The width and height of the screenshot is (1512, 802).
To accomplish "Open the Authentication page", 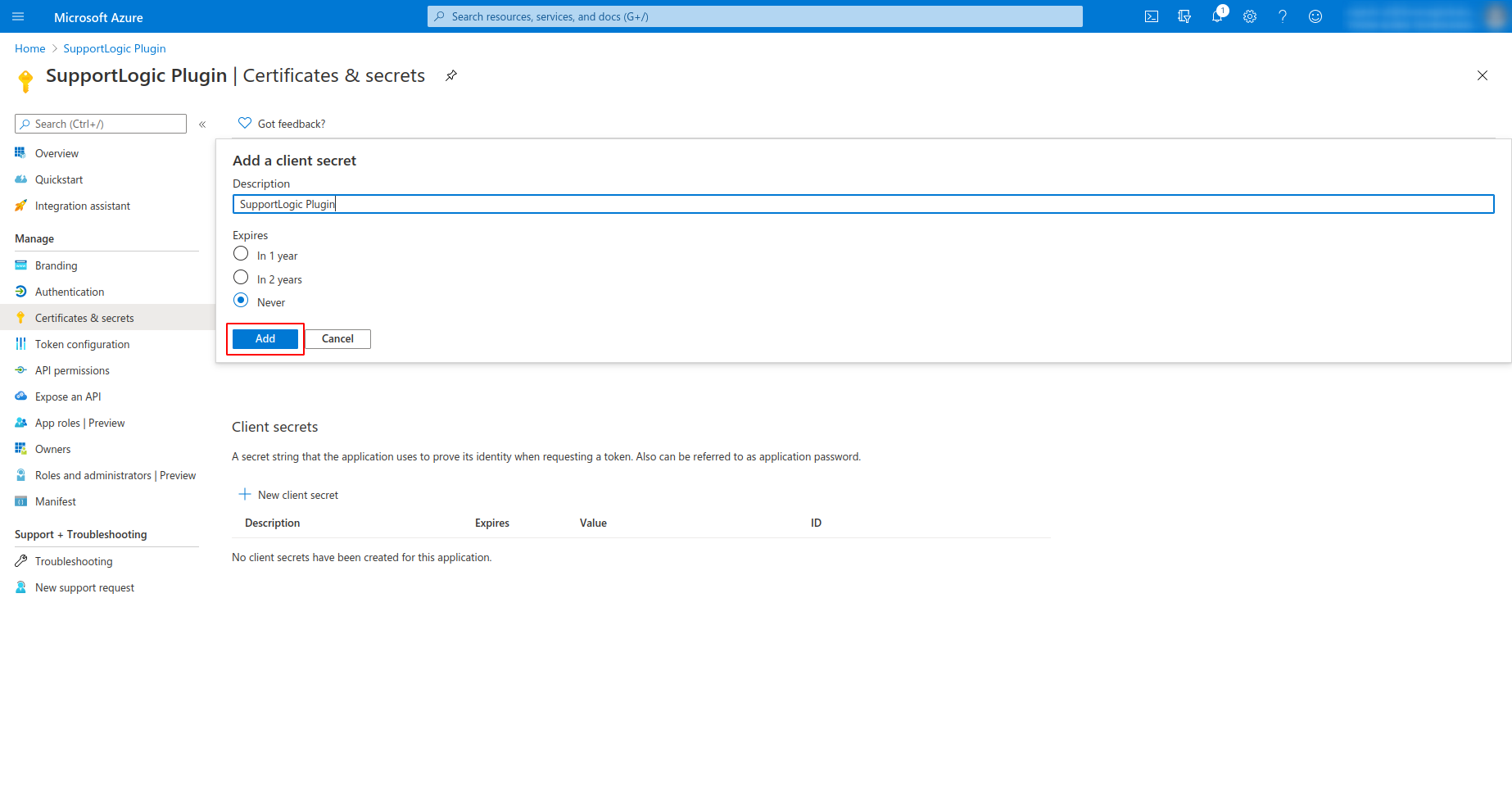I will click(x=70, y=292).
